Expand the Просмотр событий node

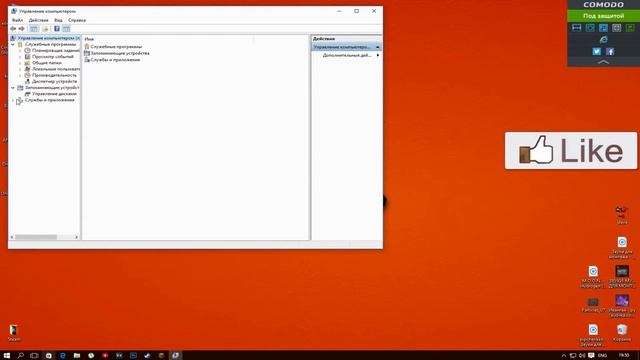coord(20,57)
